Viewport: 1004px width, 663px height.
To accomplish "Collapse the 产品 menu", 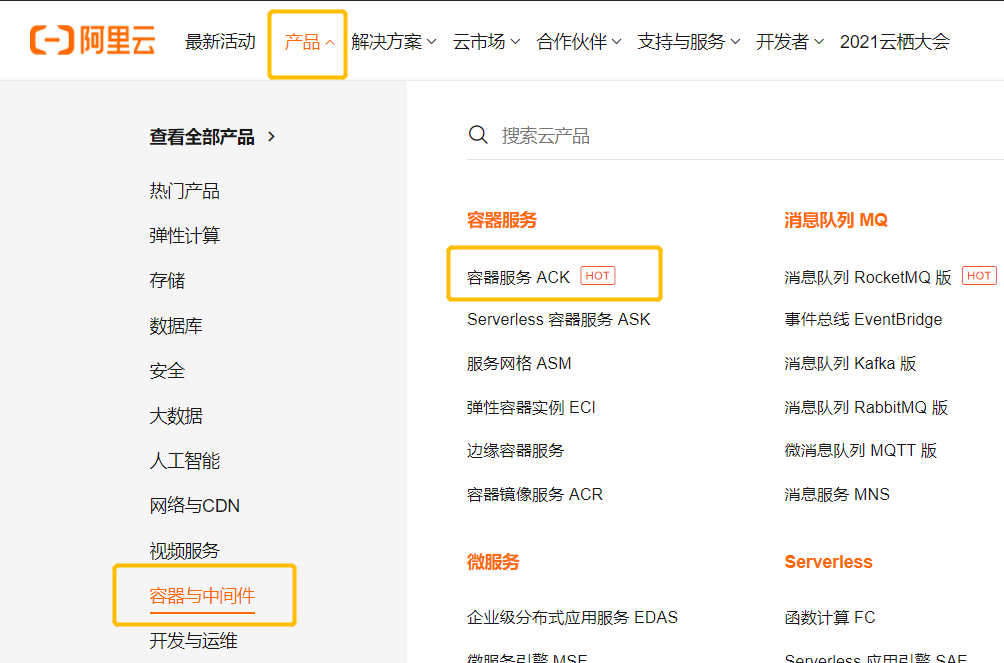I will tap(309, 42).
